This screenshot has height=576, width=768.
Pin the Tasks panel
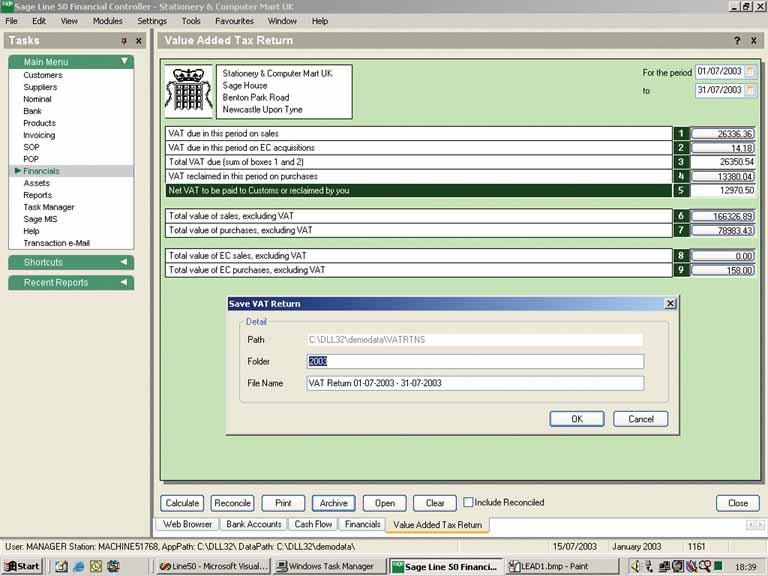[124, 41]
